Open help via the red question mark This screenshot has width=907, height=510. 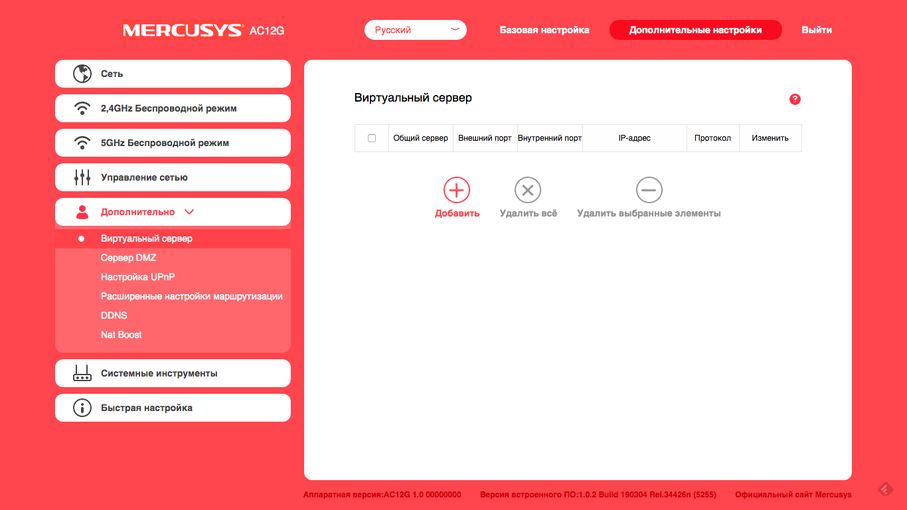pos(795,99)
